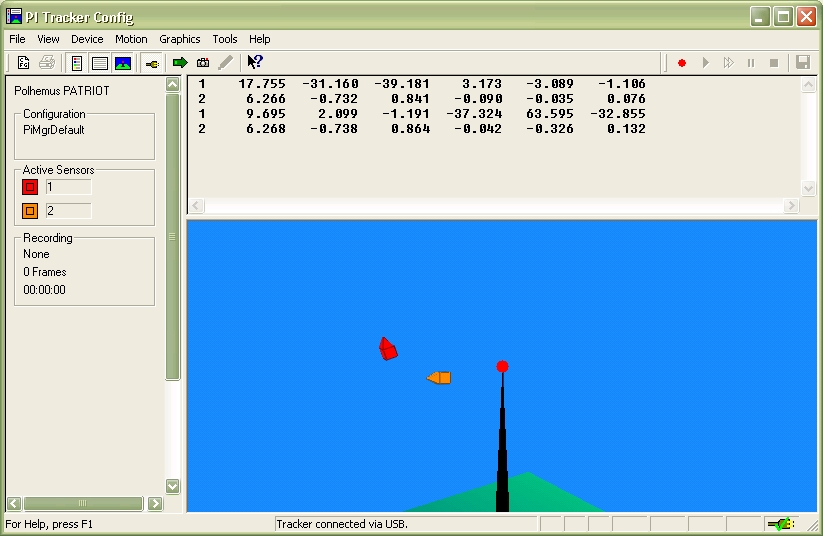Toggle the graphics view pane toolbar icon
Viewport: 823px width, 536px height.
(x=123, y=63)
